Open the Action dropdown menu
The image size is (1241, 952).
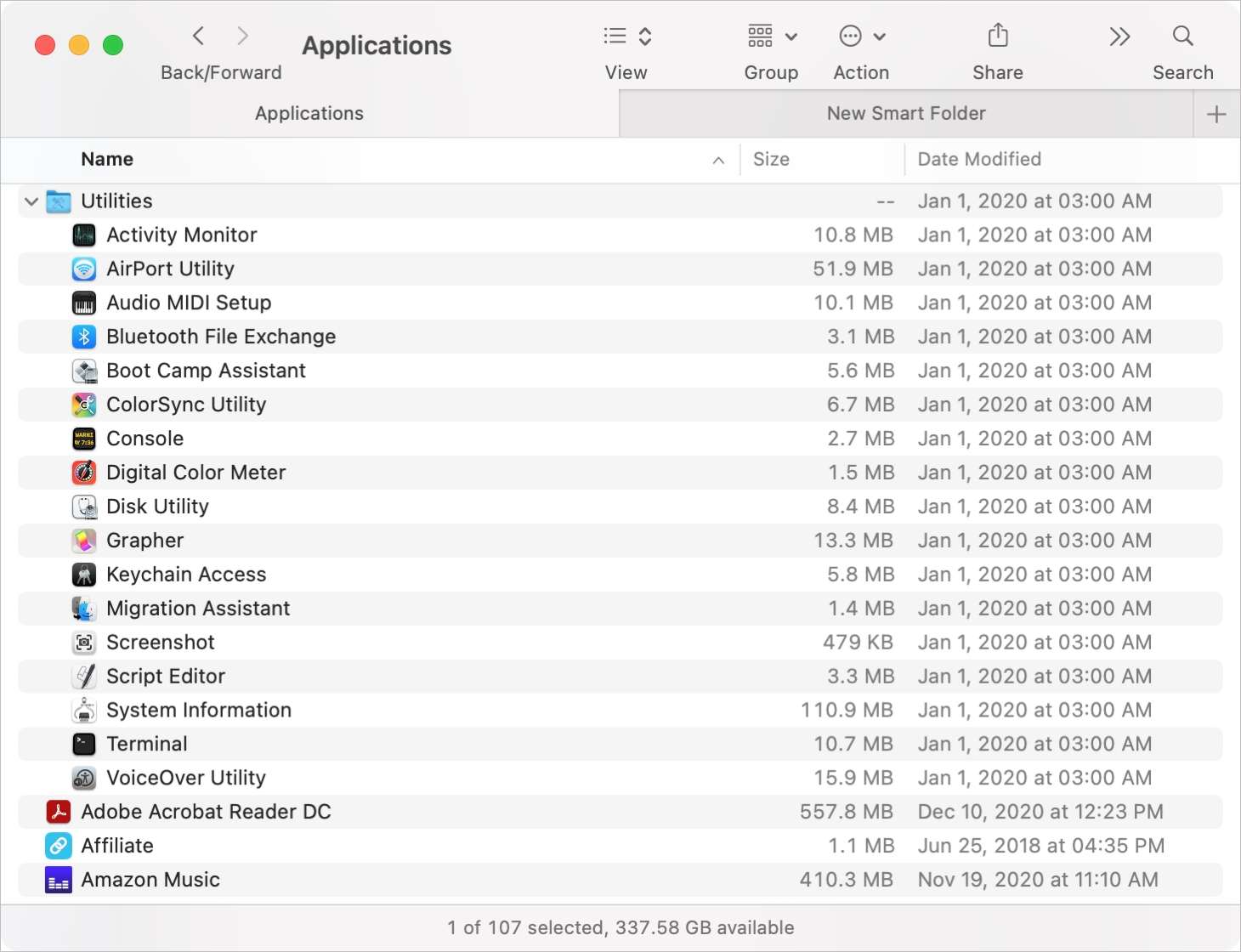point(860,36)
